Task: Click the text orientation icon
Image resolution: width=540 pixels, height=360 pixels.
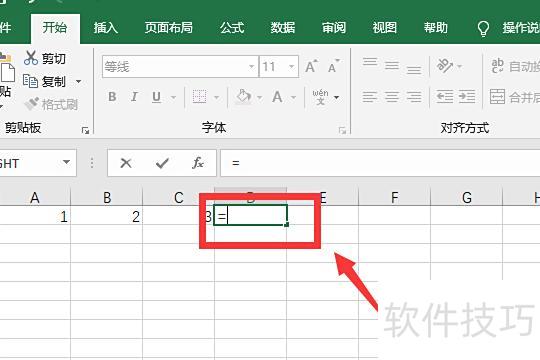Action: pos(444,65)
